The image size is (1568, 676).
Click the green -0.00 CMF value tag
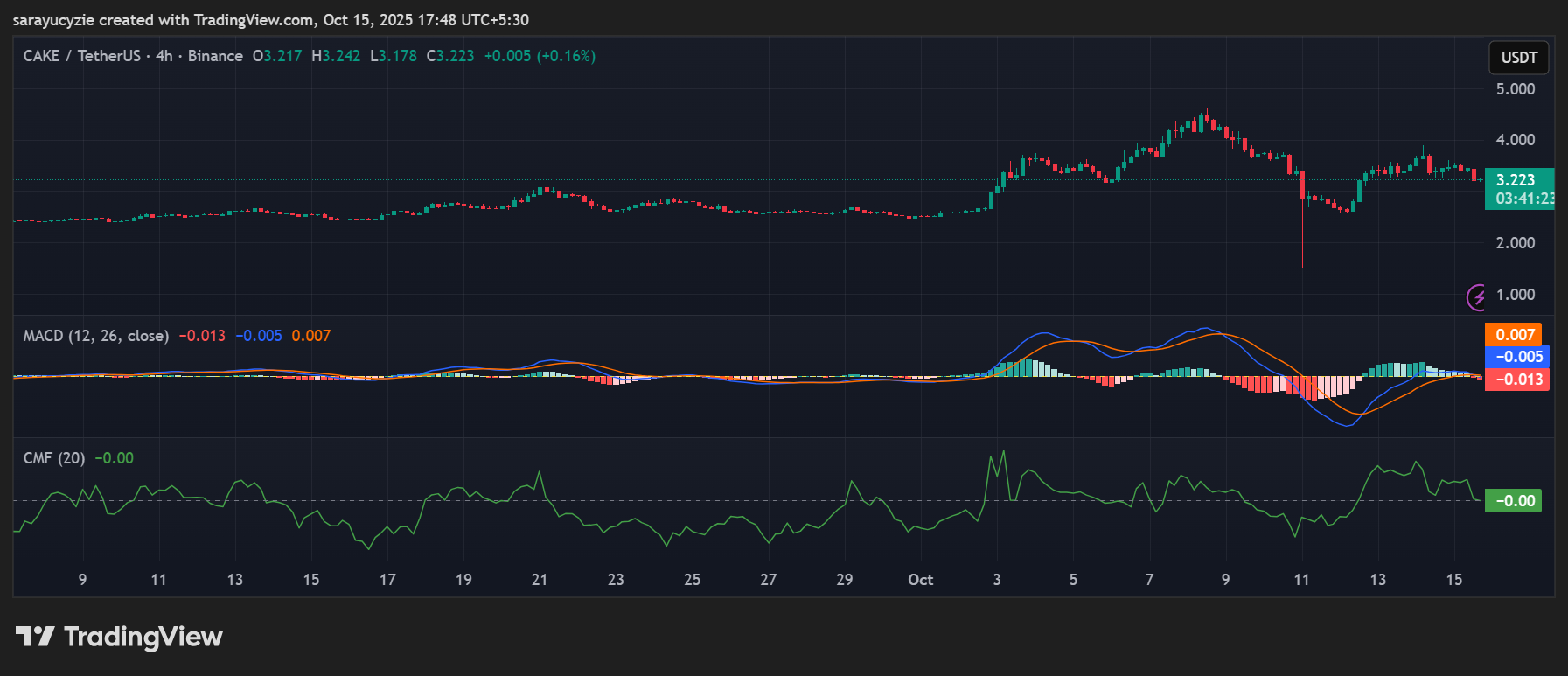pyautogui.click(x=1514, y=501)
